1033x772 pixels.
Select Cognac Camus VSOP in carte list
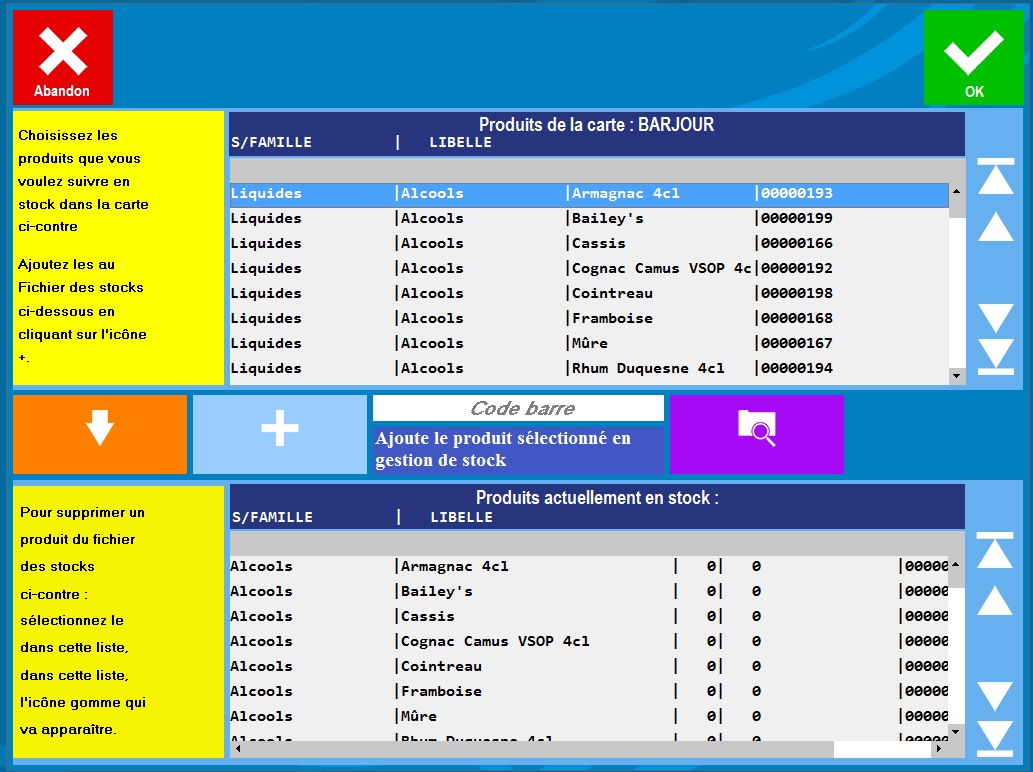(590, 268)
